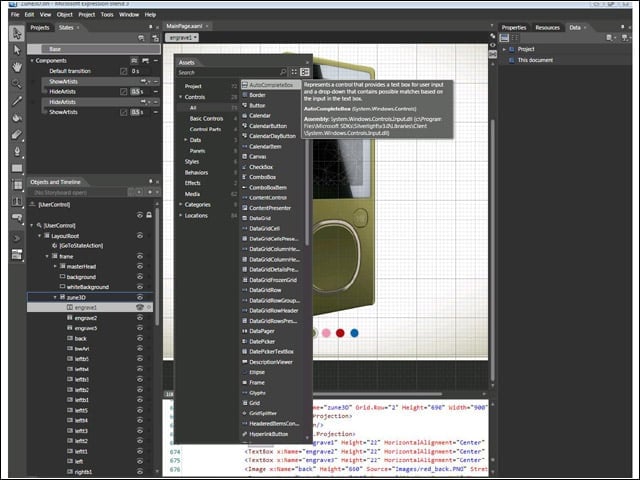The image size is (640, 480).
Task: Hide the LayoutRoot element
Action: (140, 236)
